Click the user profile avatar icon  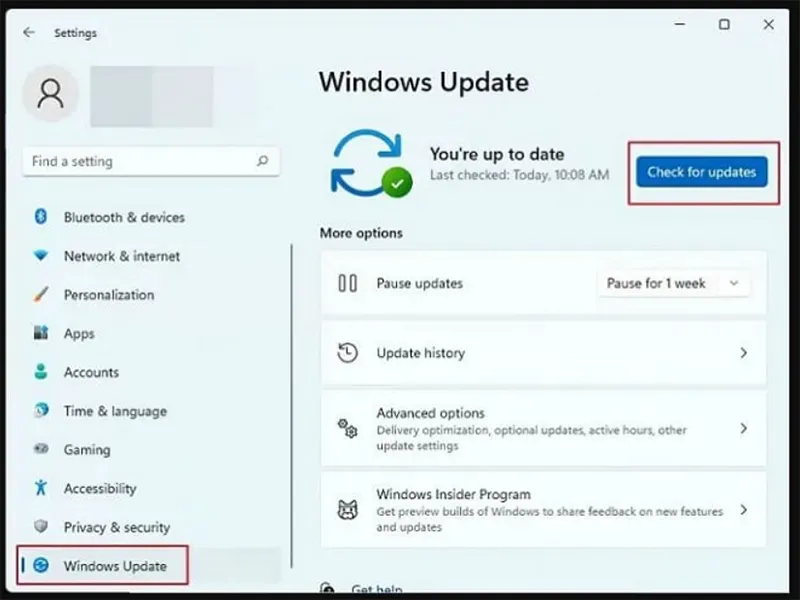click(51, 93)
